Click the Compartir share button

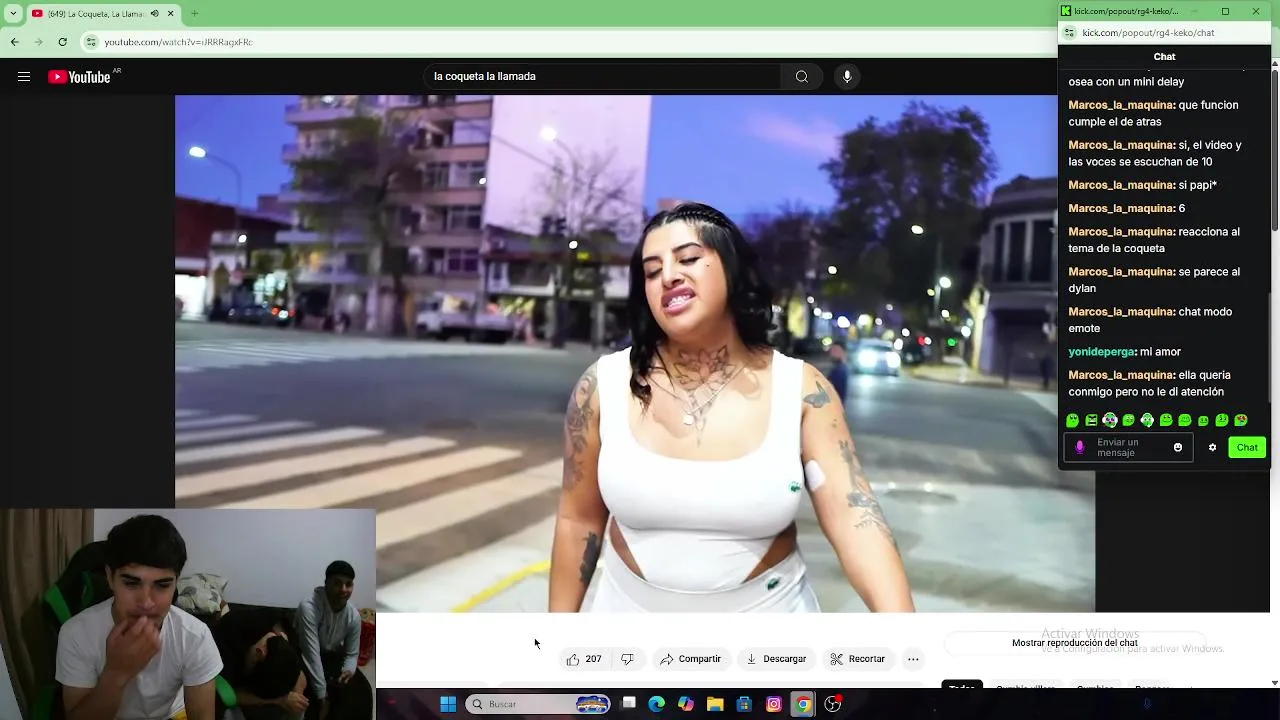[690, 659]
